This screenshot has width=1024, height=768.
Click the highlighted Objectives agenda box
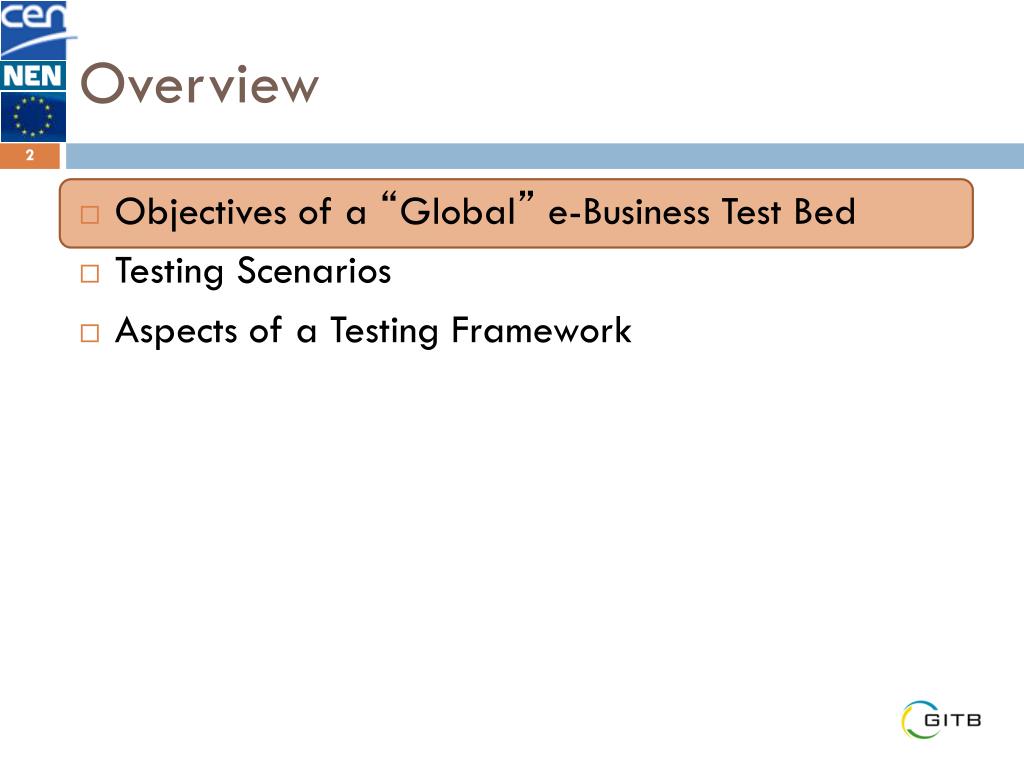516,213
